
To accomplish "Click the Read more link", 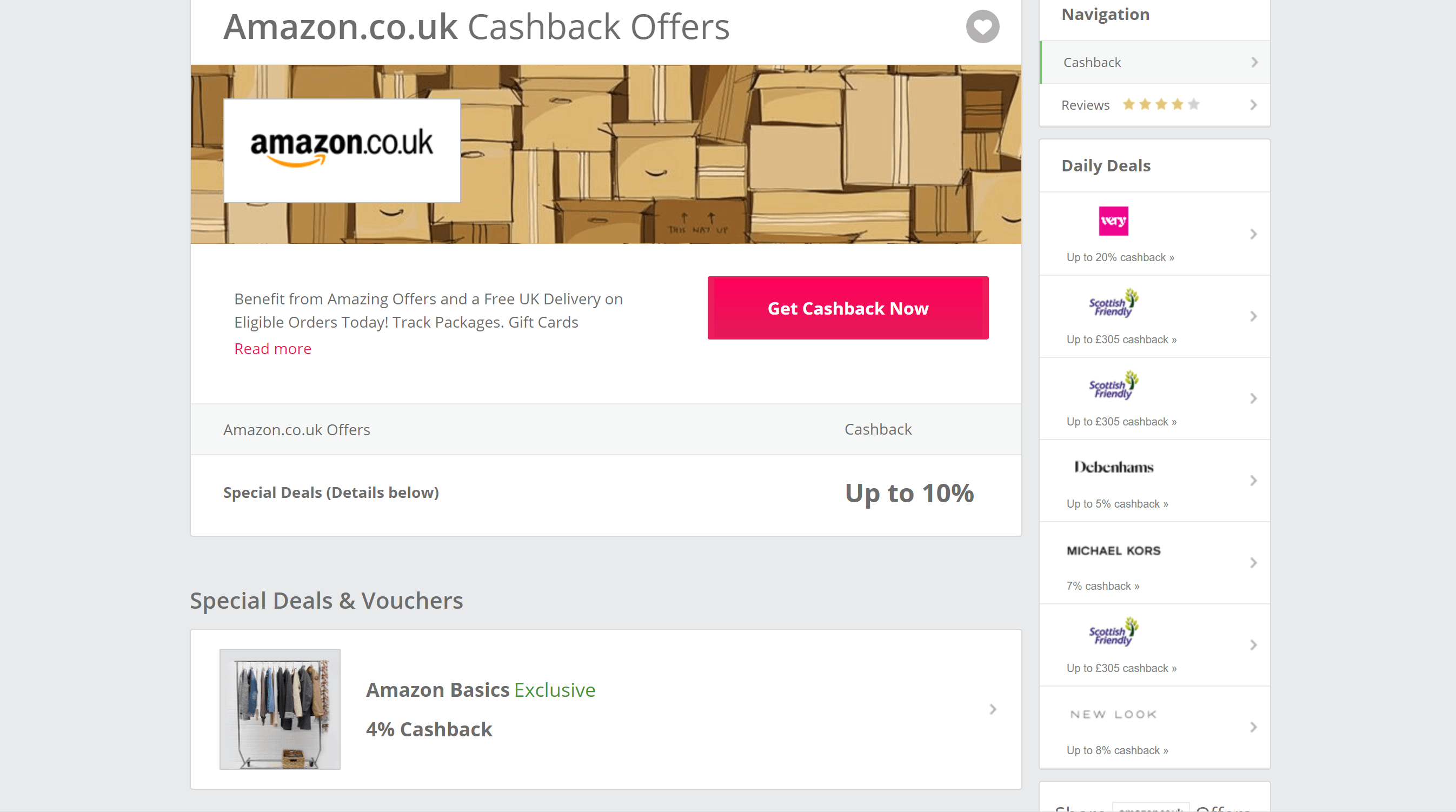I will tap(272, 349).
